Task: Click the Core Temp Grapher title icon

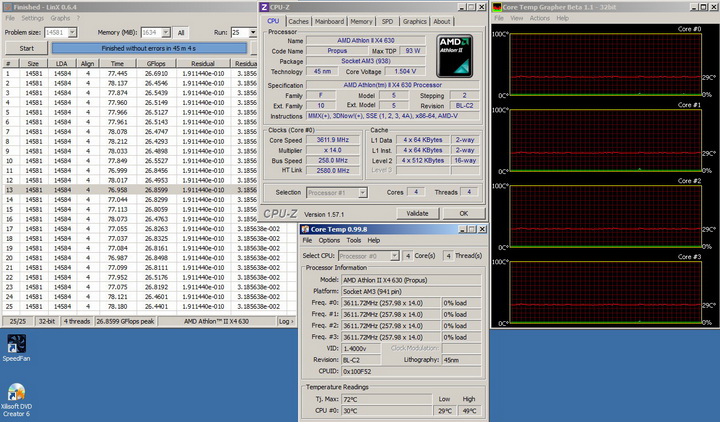Action: point(497,7)
